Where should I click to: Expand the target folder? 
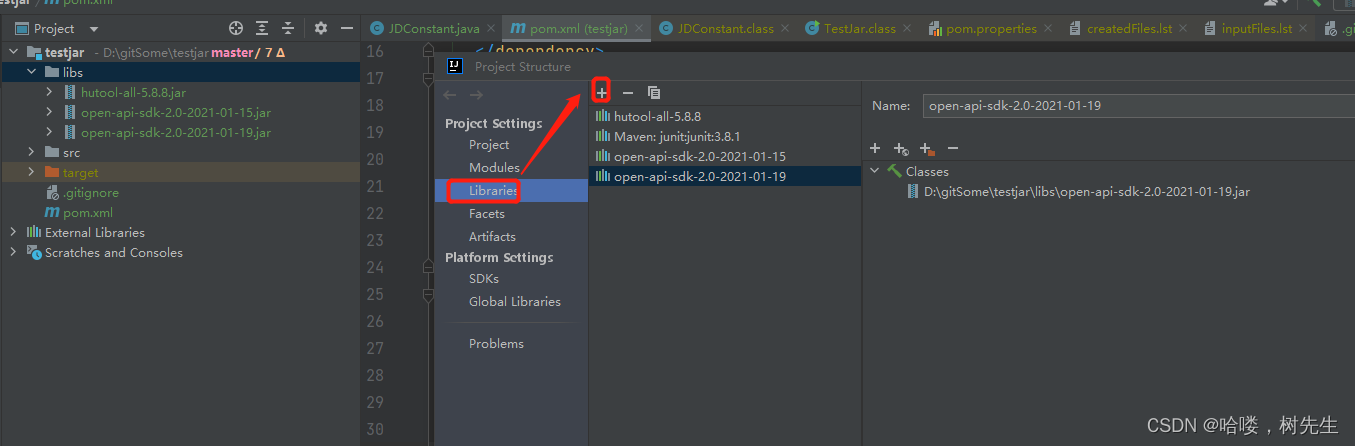32,172
